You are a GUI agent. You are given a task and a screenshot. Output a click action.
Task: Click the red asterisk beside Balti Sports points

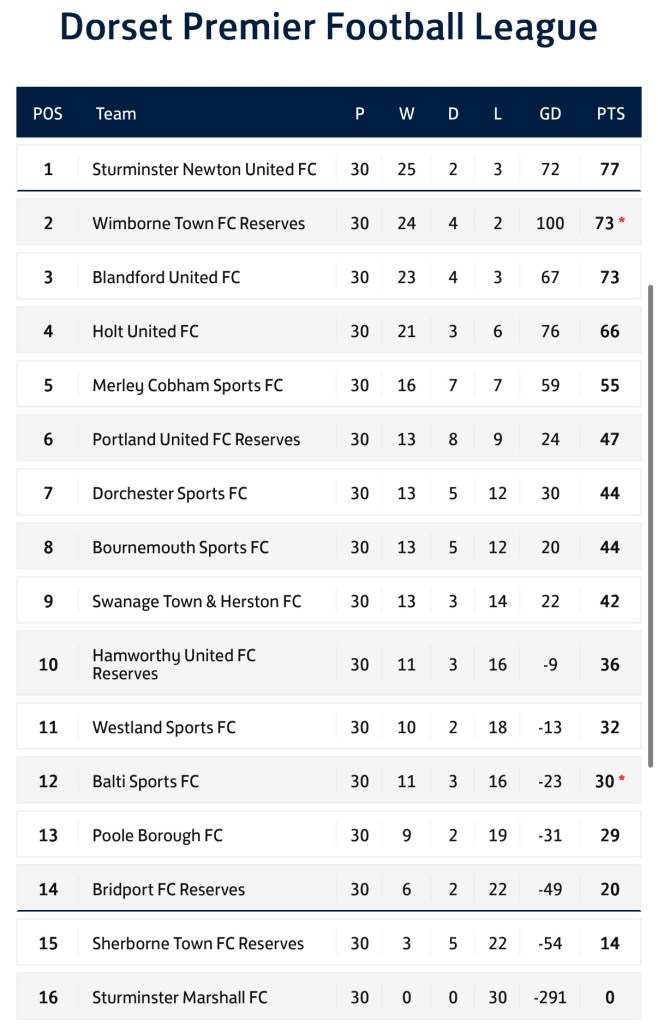tap(622, 779)
